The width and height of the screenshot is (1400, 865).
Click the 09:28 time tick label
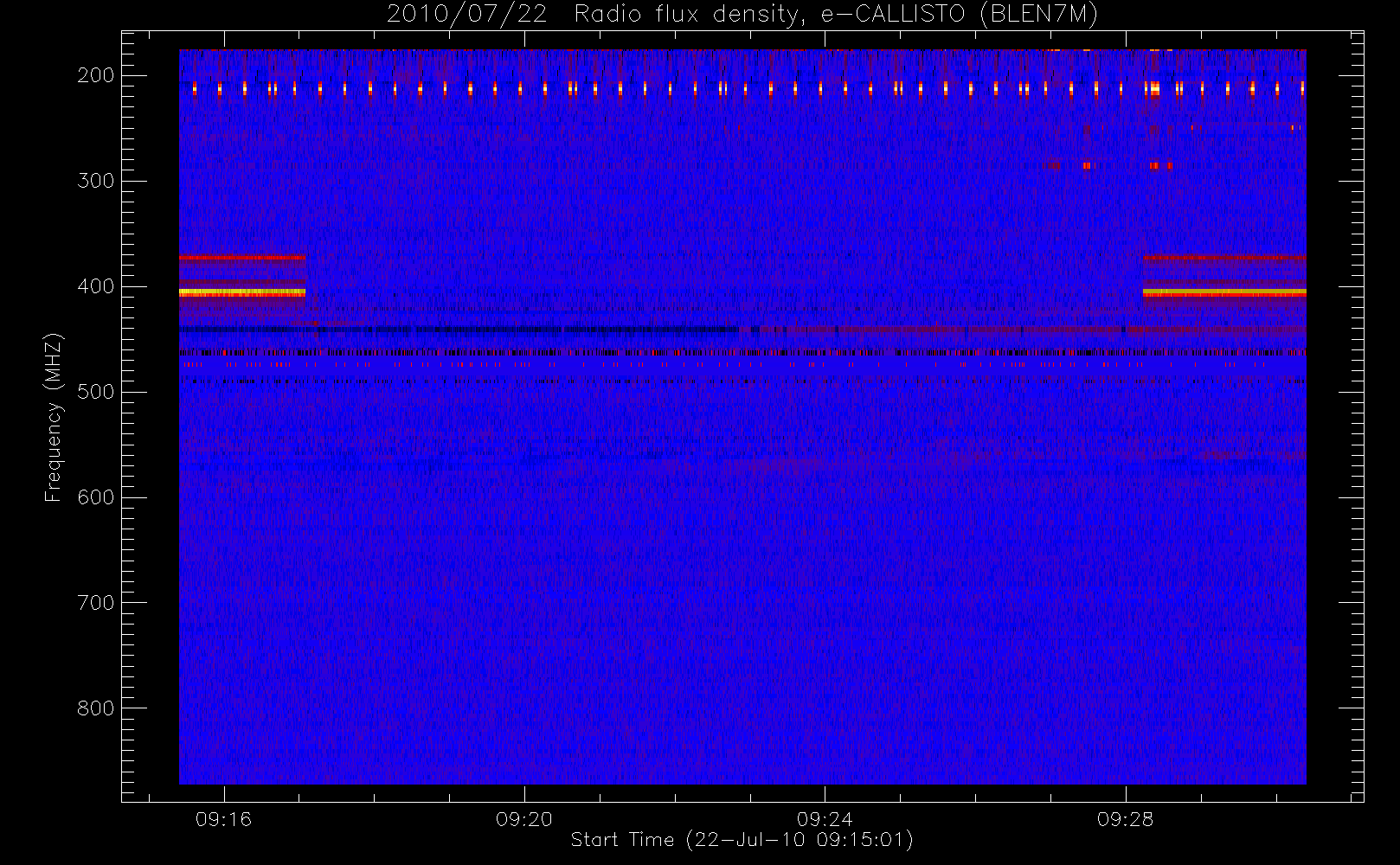point(1126,819)
